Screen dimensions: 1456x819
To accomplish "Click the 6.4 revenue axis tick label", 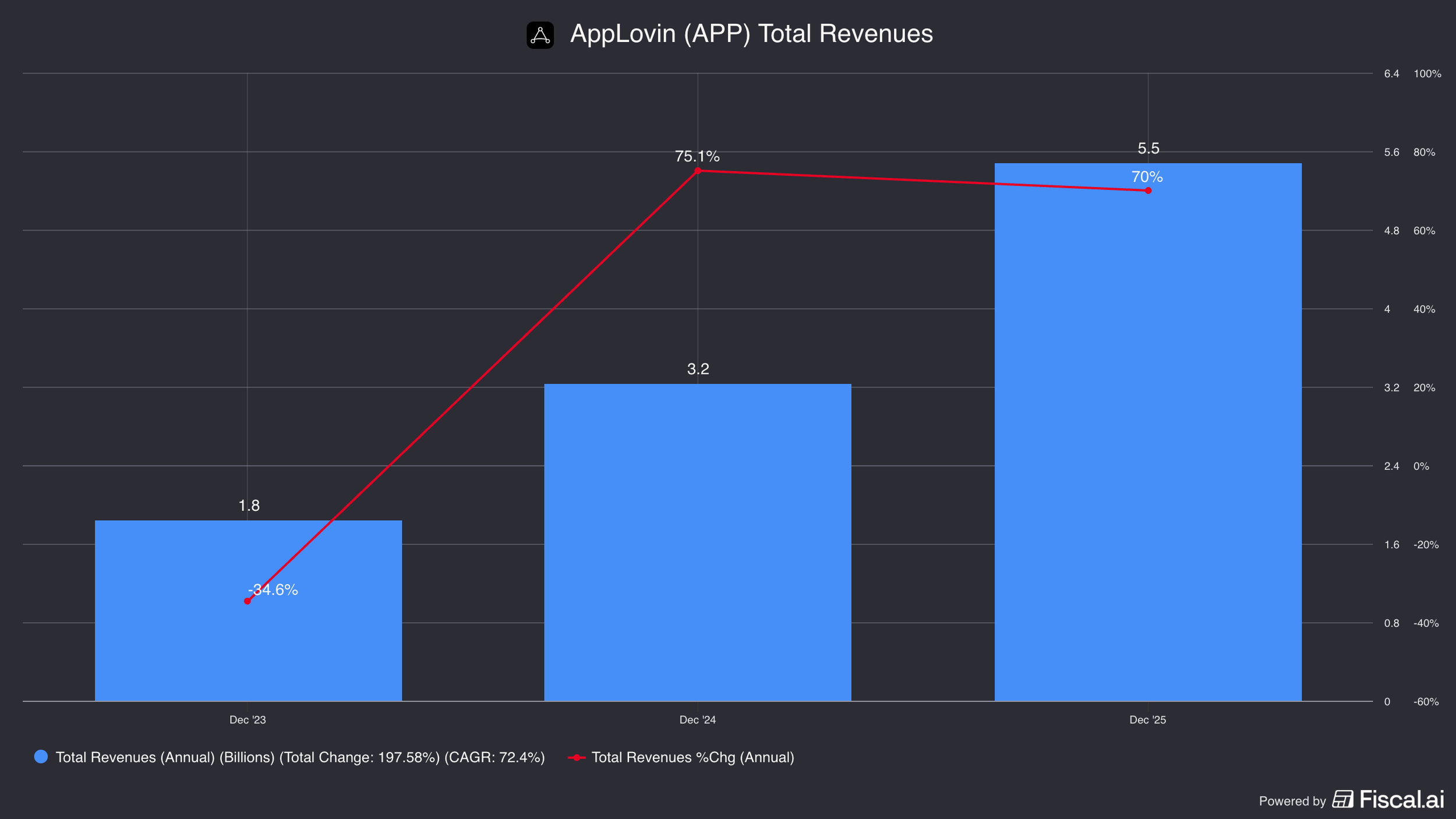I will tap(1392, 74).
